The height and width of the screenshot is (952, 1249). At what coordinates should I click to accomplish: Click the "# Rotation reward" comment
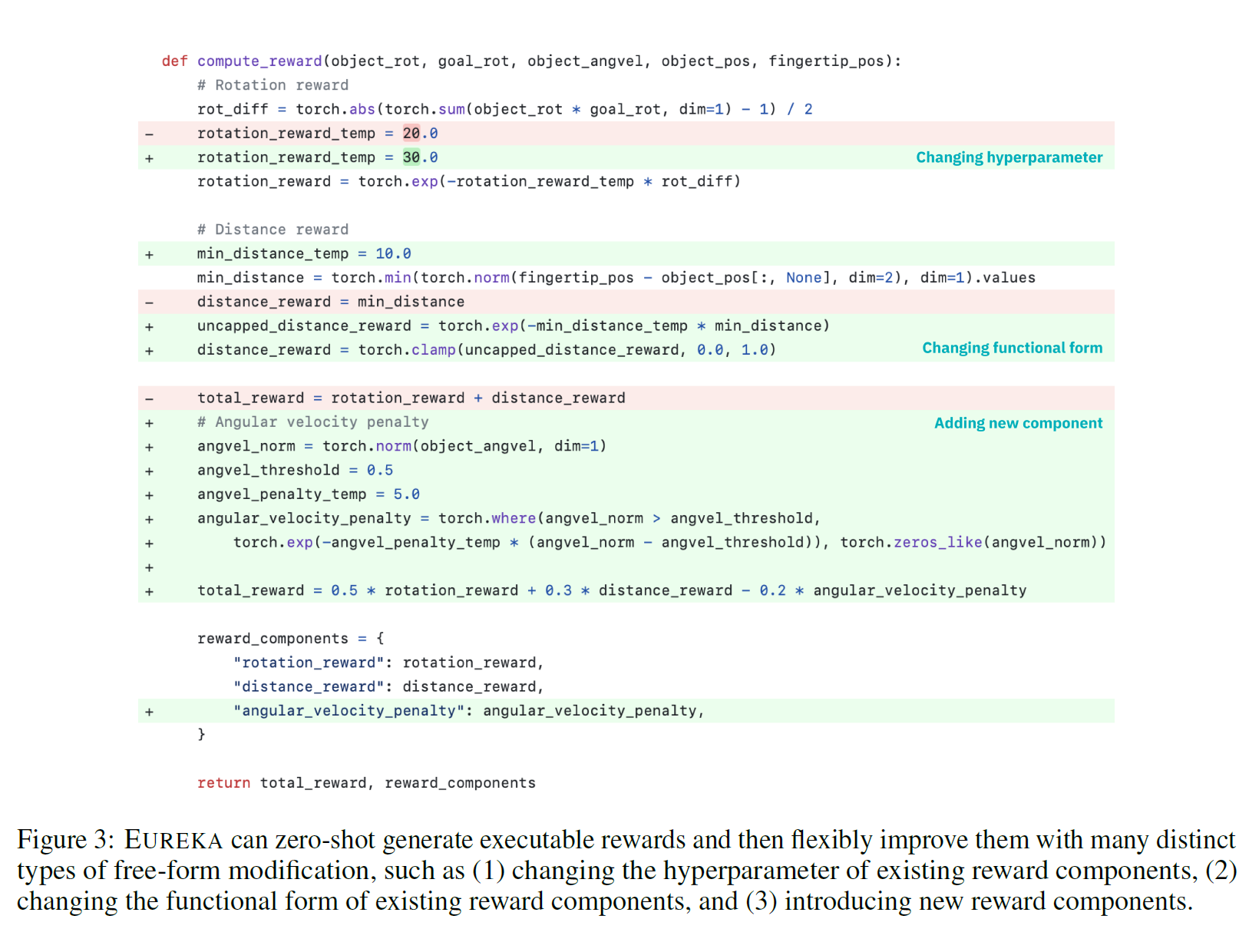coord(273,85)
